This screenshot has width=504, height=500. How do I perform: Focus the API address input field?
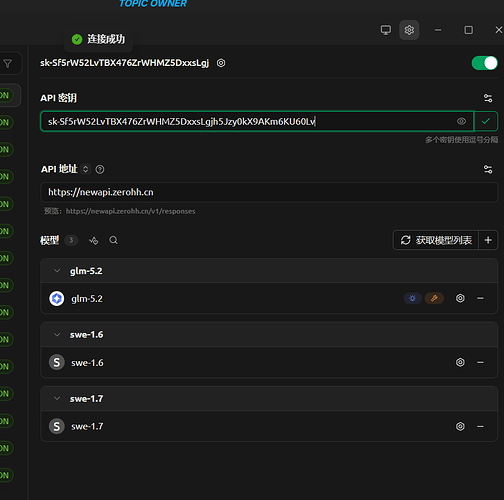pyautogui.click(x=269, y=192)
